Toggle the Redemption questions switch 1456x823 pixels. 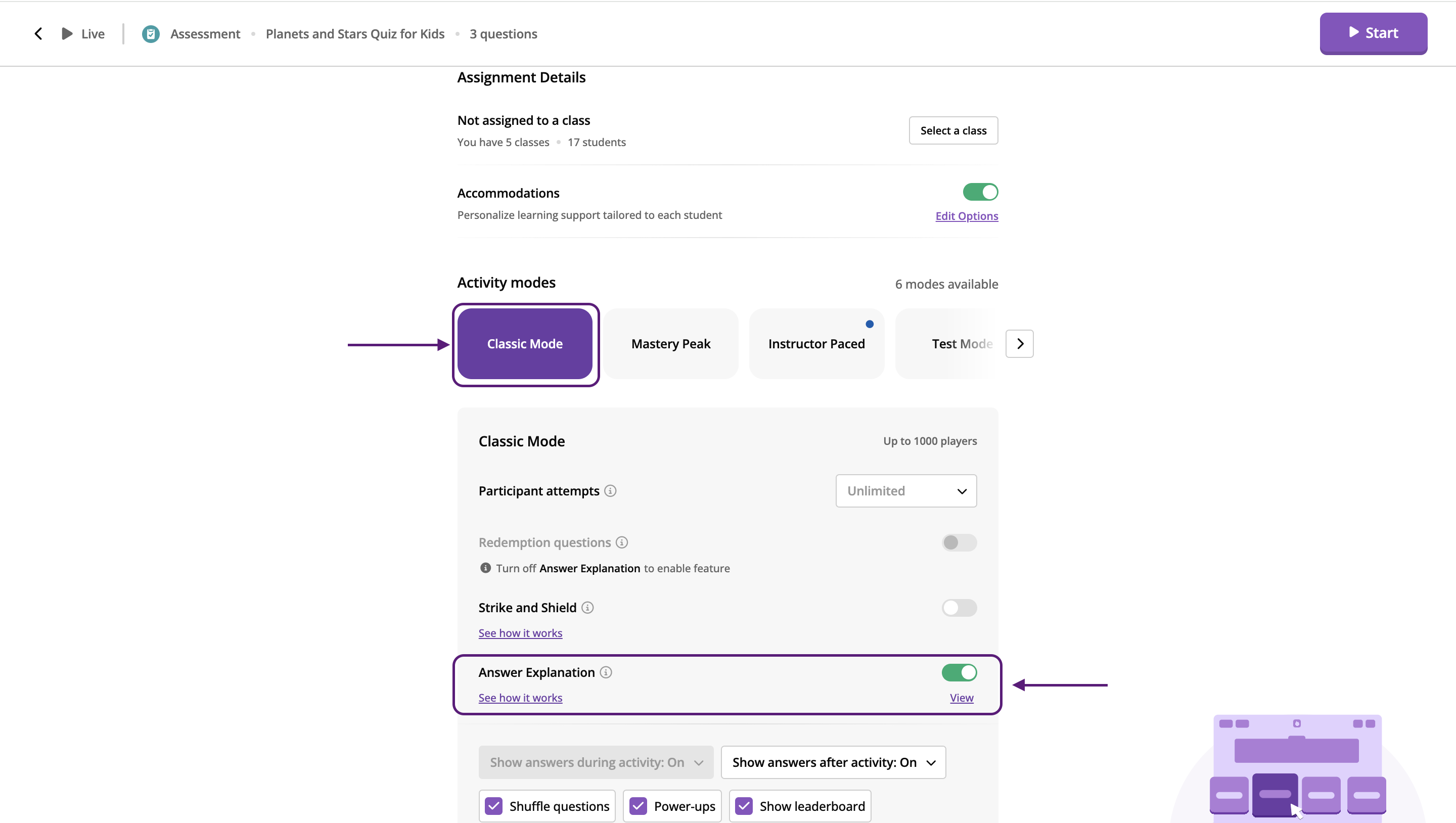959,542
